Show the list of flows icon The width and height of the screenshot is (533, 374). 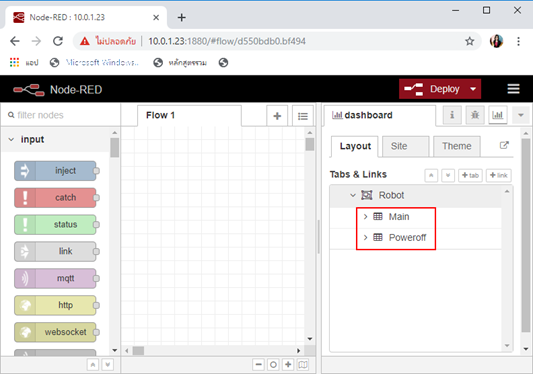303,116
